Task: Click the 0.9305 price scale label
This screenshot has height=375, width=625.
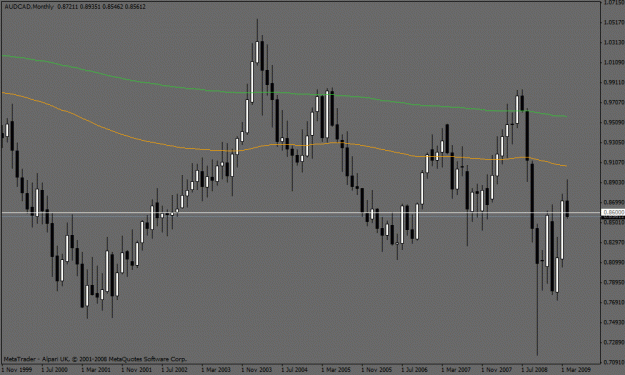Action: coord(614,142)
